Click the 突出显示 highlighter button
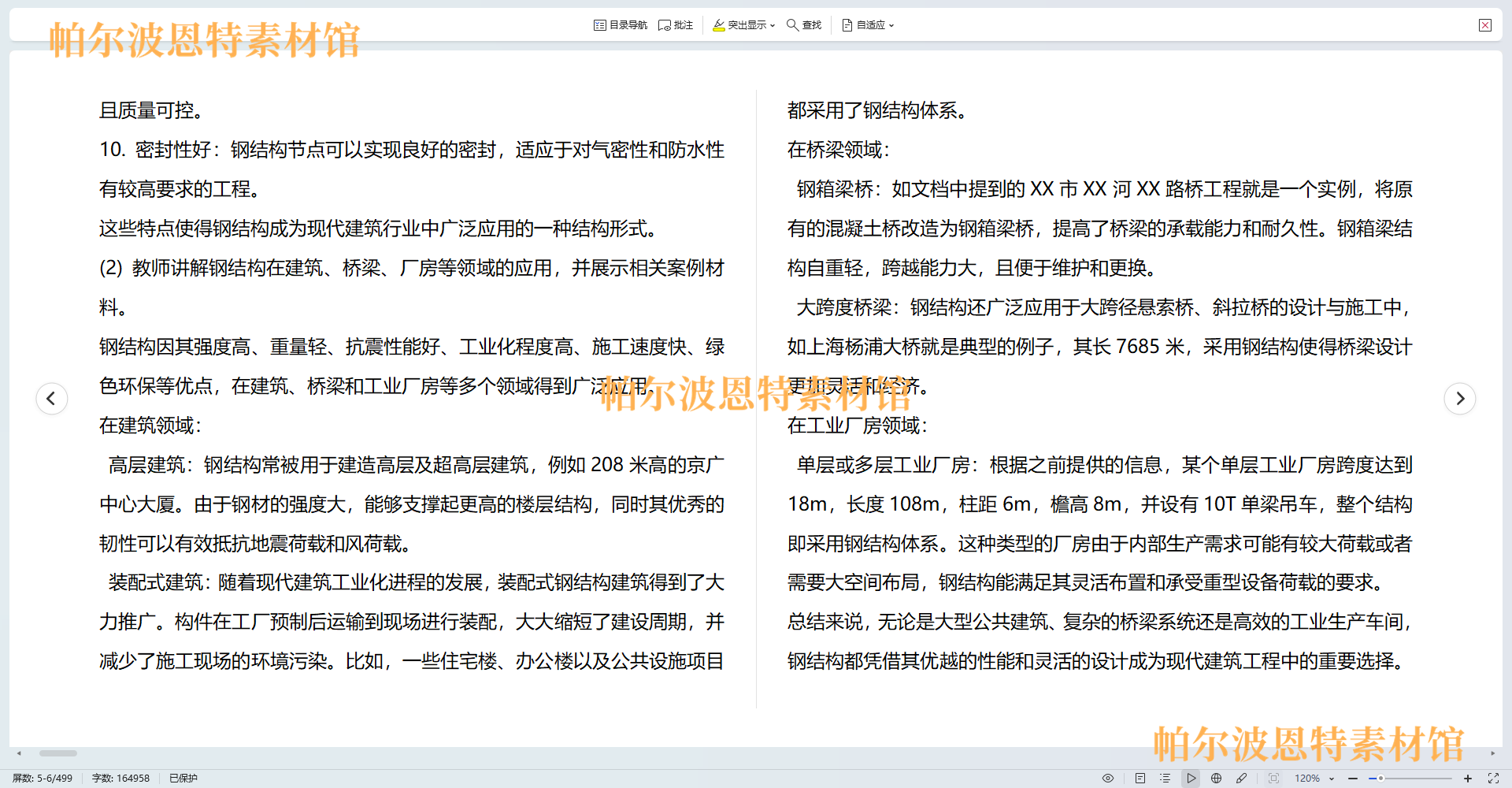Screen dimensions: 1512x788 [x=739, y=25]
